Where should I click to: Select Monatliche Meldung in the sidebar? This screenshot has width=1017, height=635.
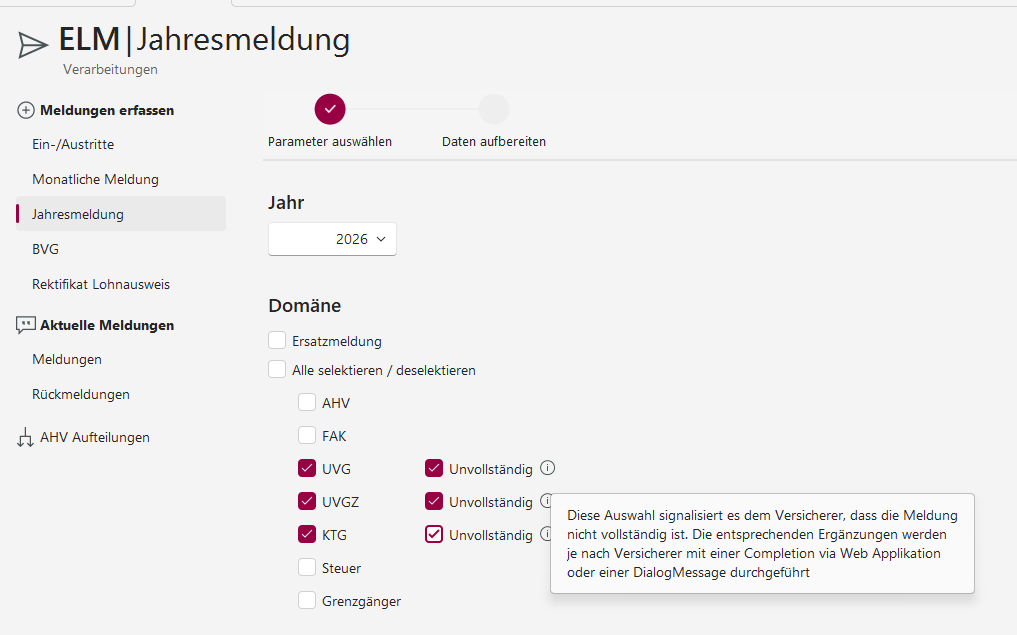(95, 179)
